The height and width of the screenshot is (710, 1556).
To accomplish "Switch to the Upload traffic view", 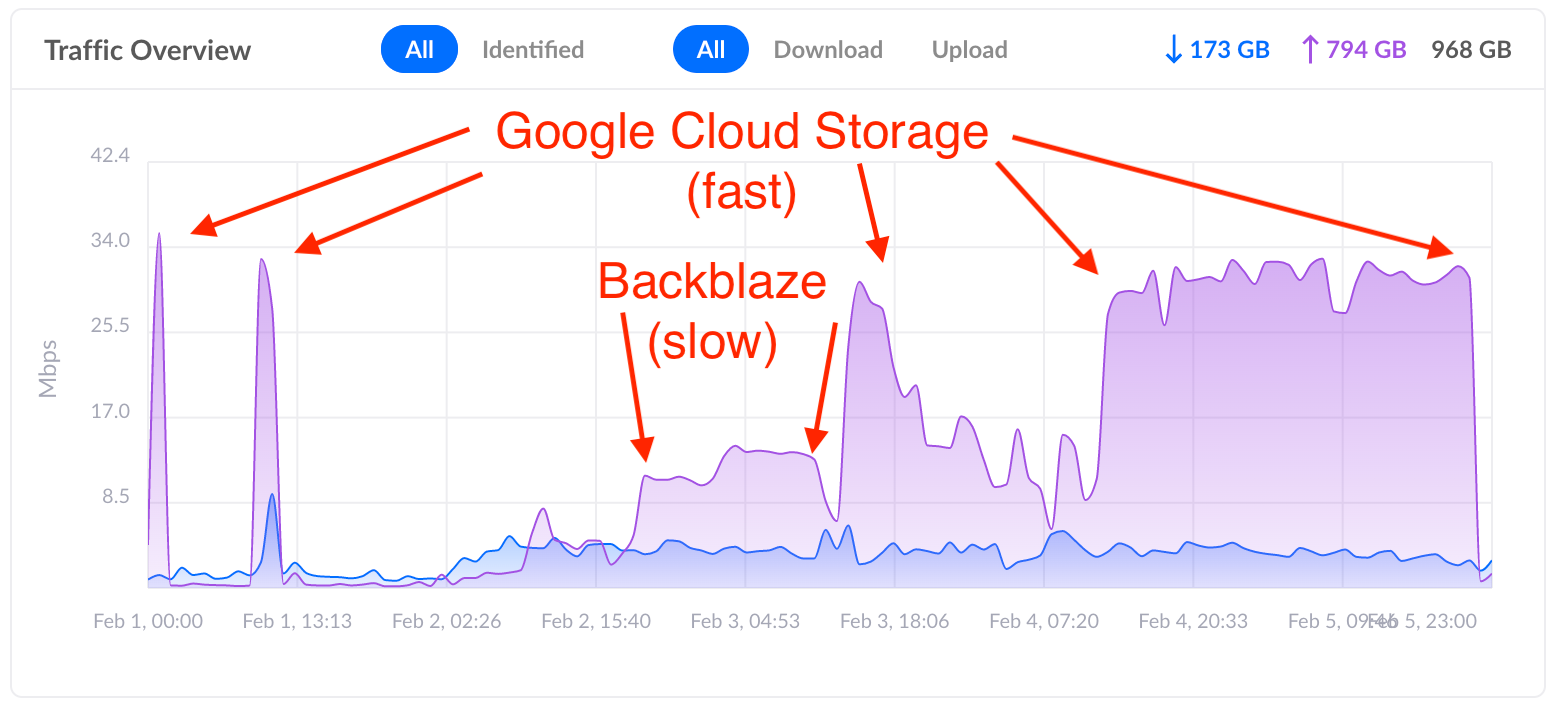I will click(x=969, y=49).
